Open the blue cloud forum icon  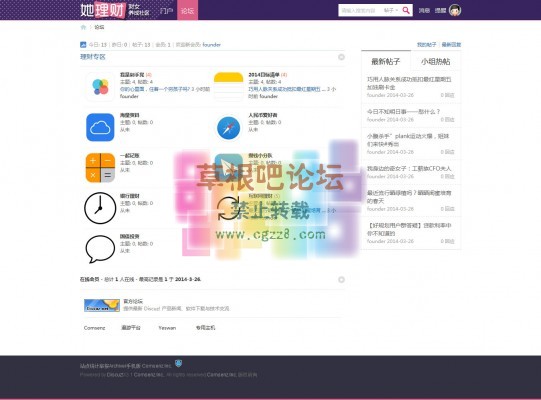pyautogui.click(x=100, y=127)
